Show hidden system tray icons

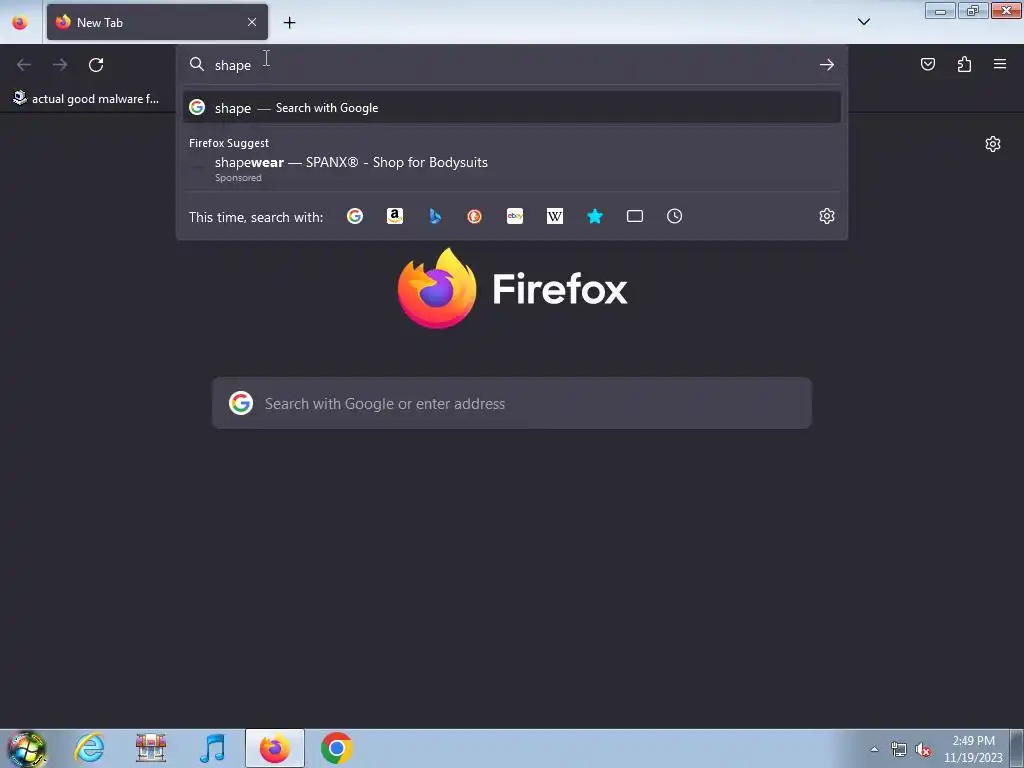coord(874,749)
